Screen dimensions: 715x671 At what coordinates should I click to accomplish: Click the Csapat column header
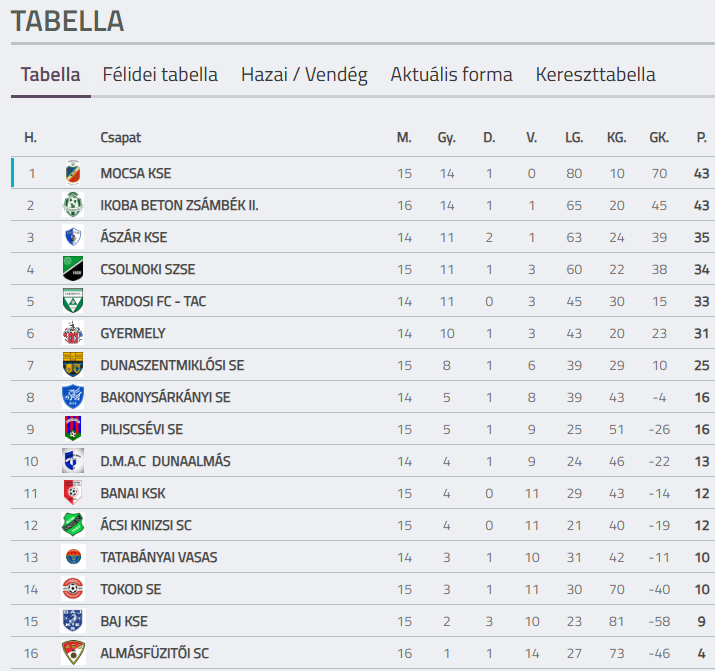(x=120, y=137)
